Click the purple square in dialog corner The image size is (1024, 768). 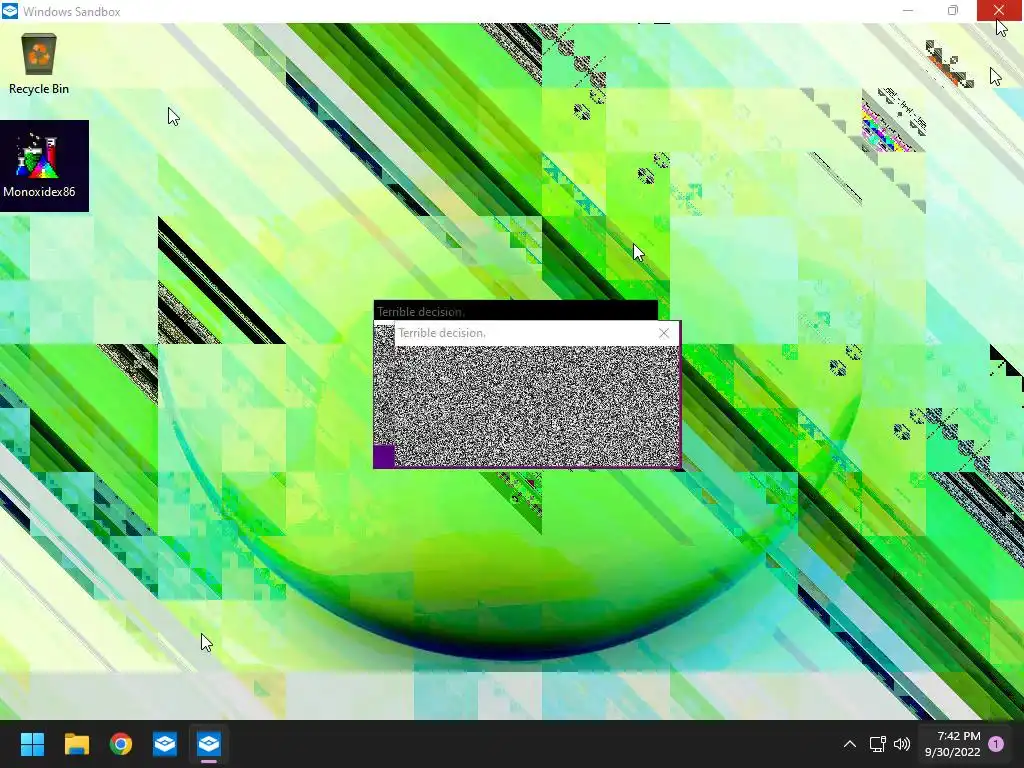[x=384, y=456]
